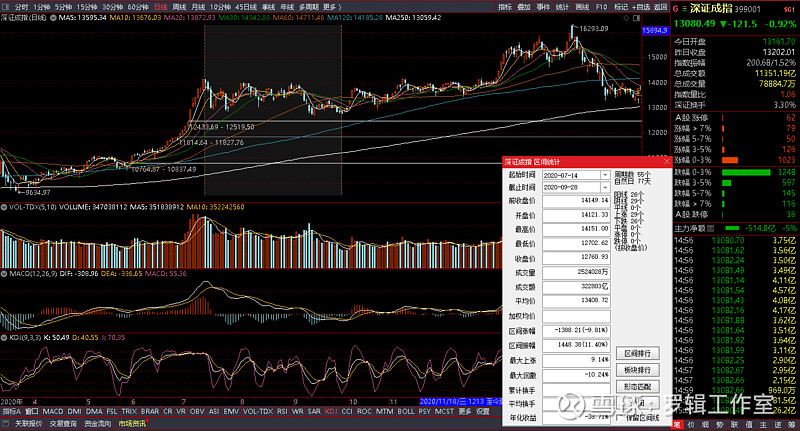The image size is (800, 431).
Task: Expand the 起始时间 date dropdown
Action: click(605, 174)
